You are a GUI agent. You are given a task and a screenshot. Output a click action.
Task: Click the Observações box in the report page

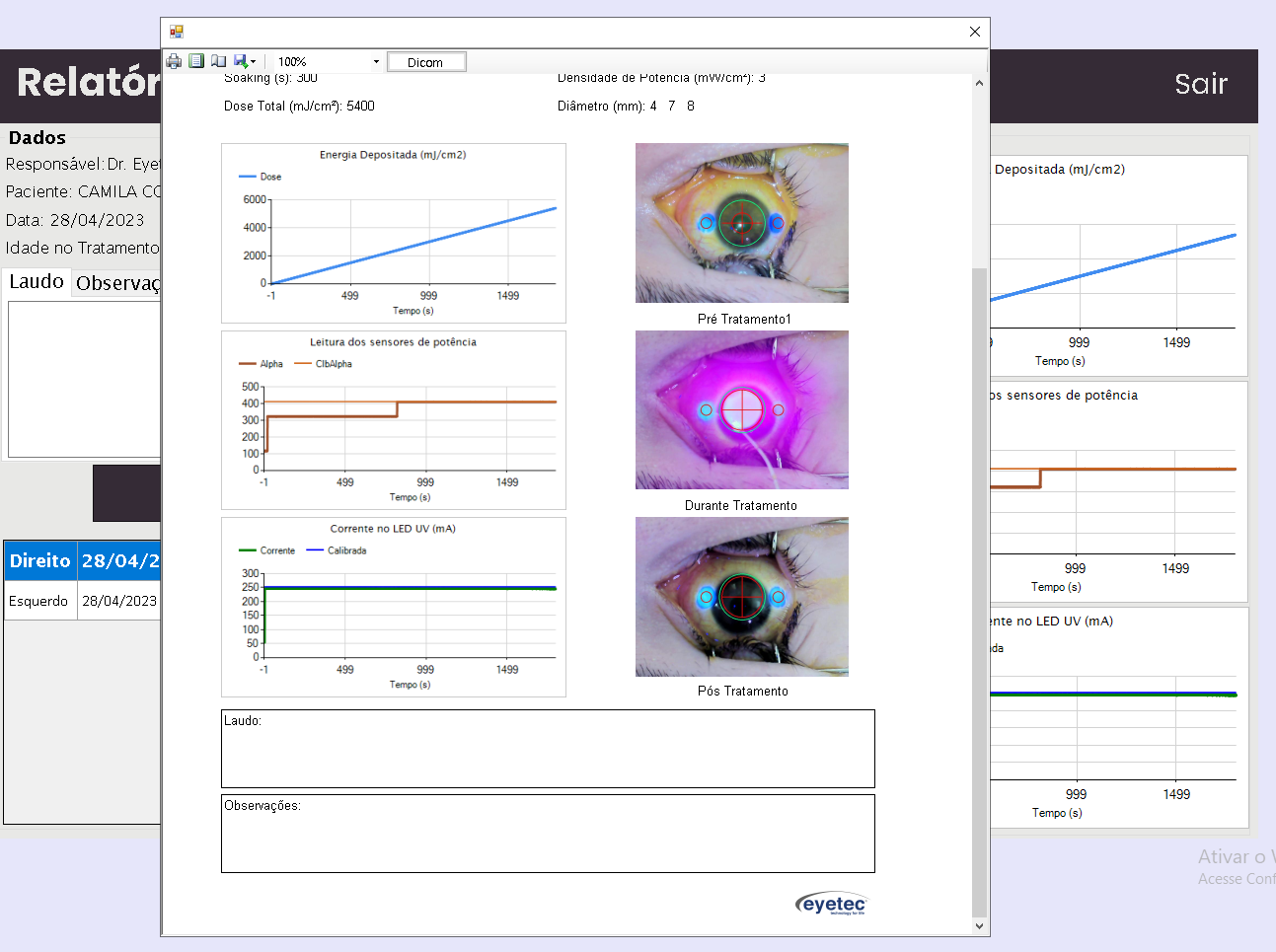click(x=548, y=834)
